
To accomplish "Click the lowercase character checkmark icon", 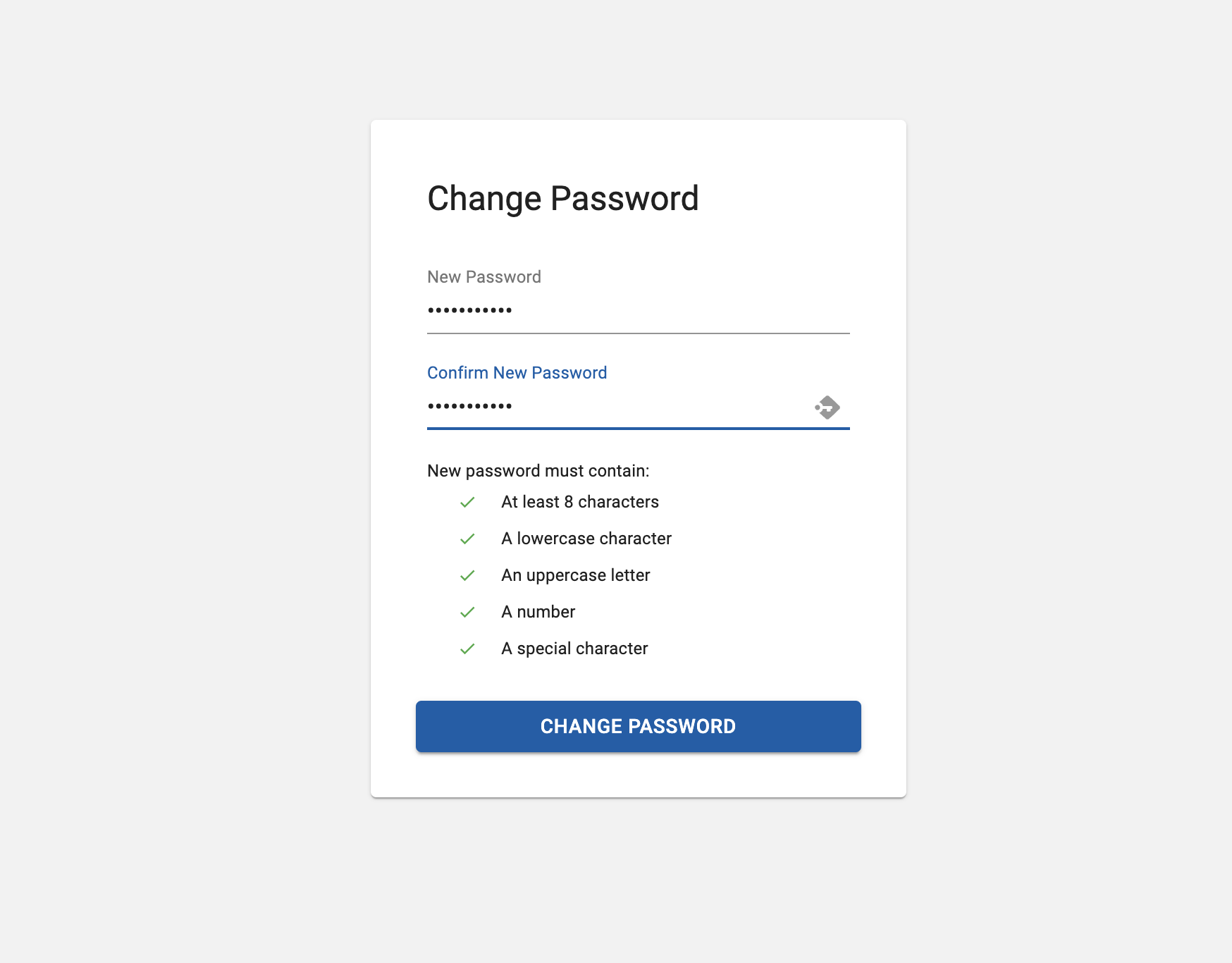I will [467, 539].
